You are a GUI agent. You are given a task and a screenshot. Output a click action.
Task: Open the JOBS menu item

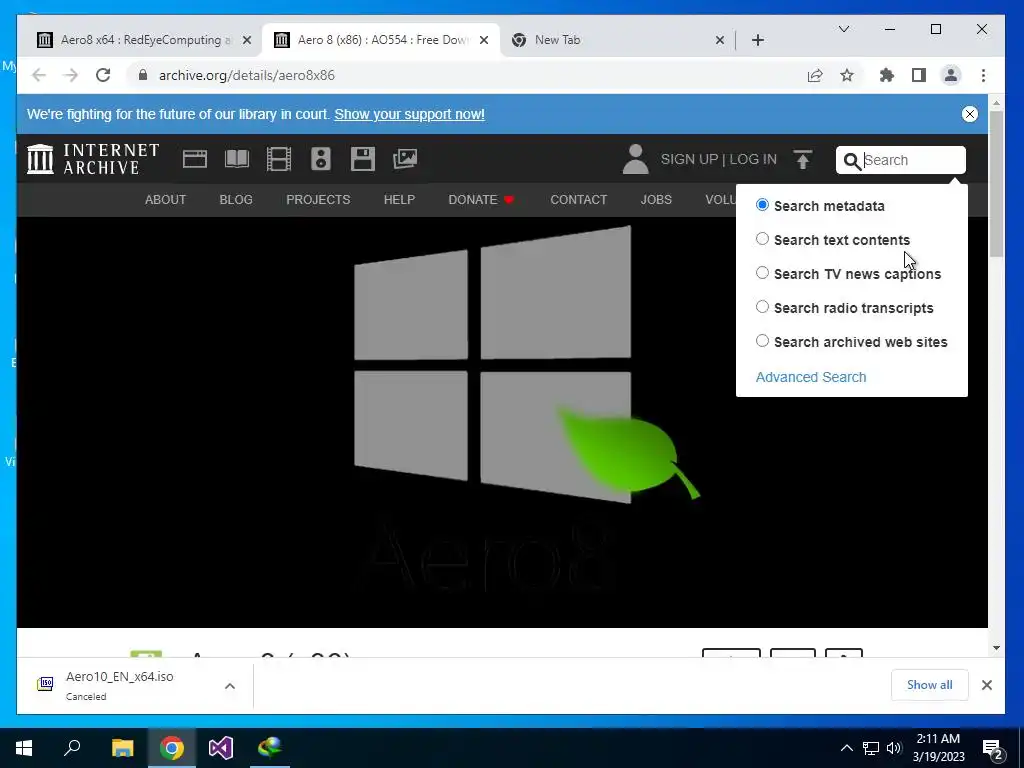(x=656, y=200)
